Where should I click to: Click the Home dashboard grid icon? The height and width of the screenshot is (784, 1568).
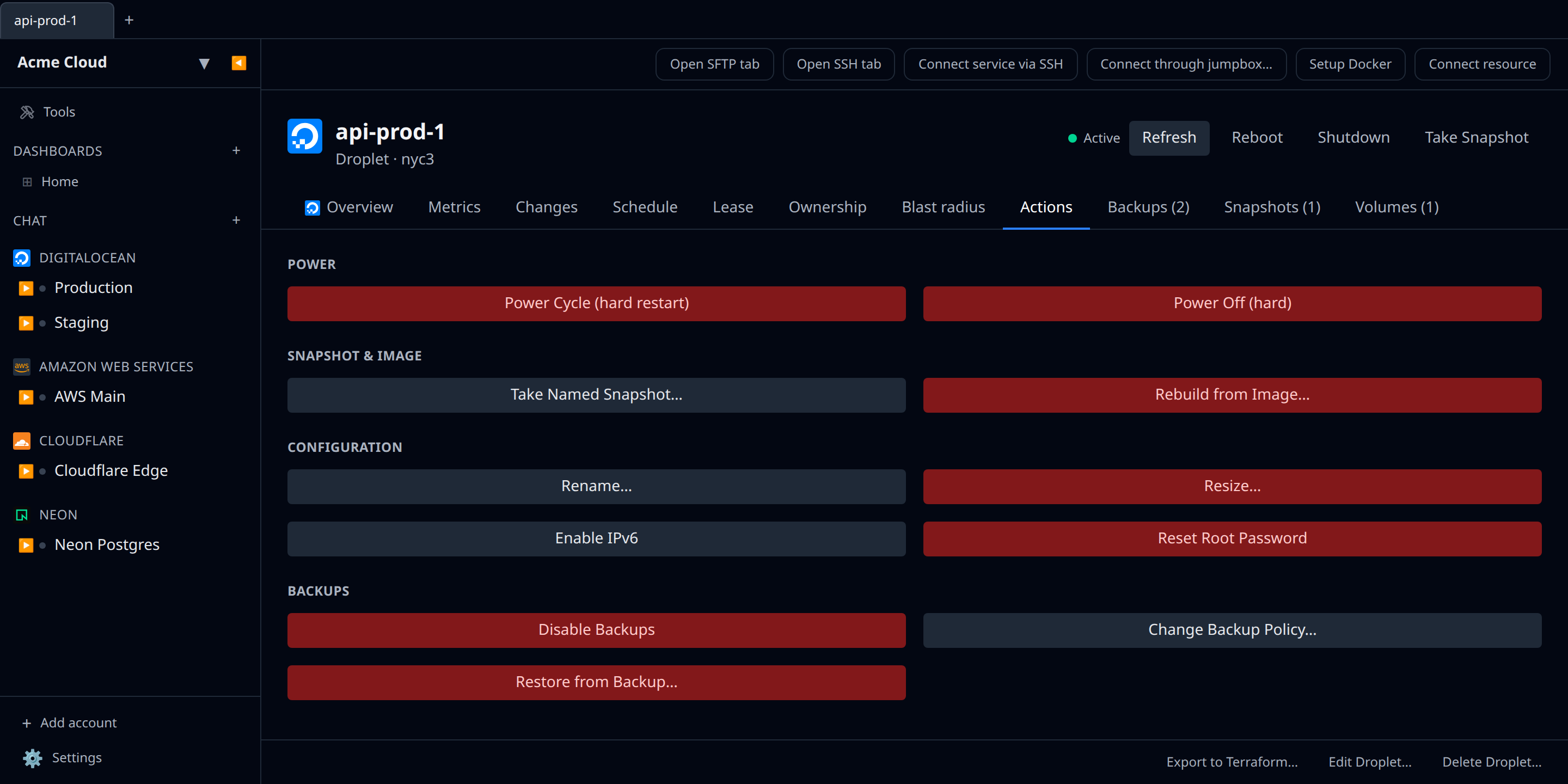(27, 181)
